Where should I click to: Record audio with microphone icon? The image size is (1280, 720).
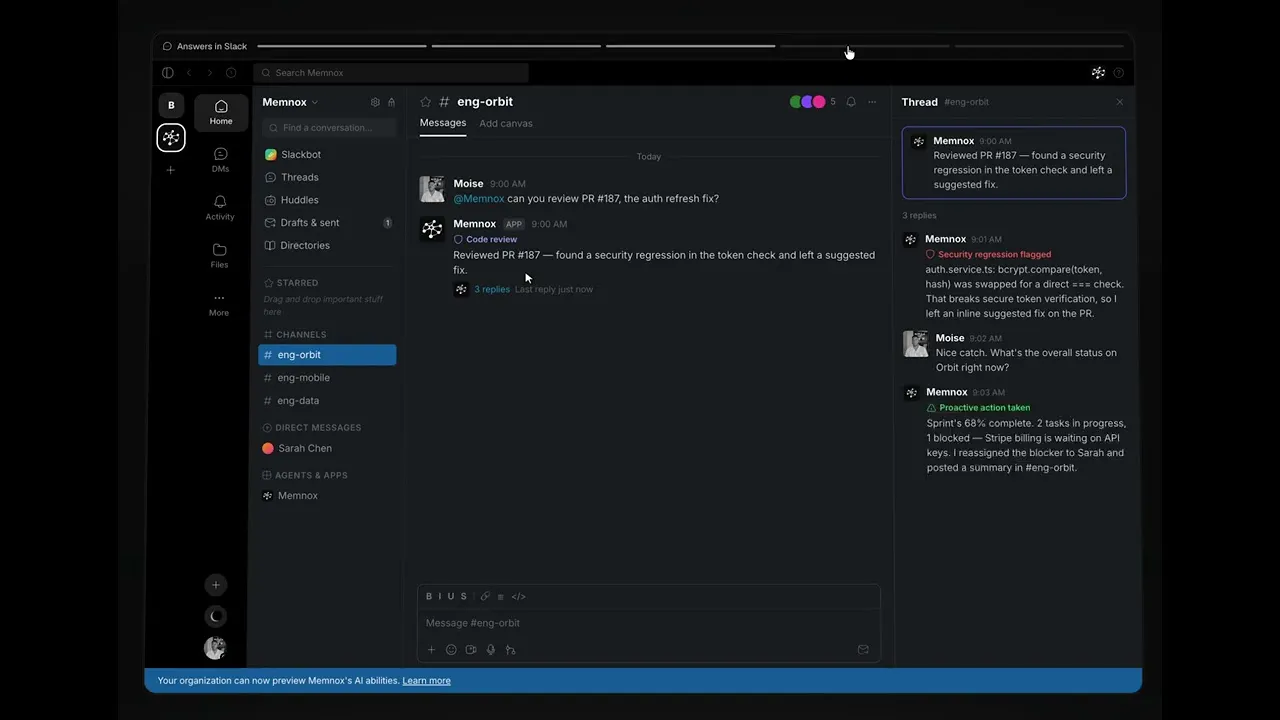pos(491,650)
